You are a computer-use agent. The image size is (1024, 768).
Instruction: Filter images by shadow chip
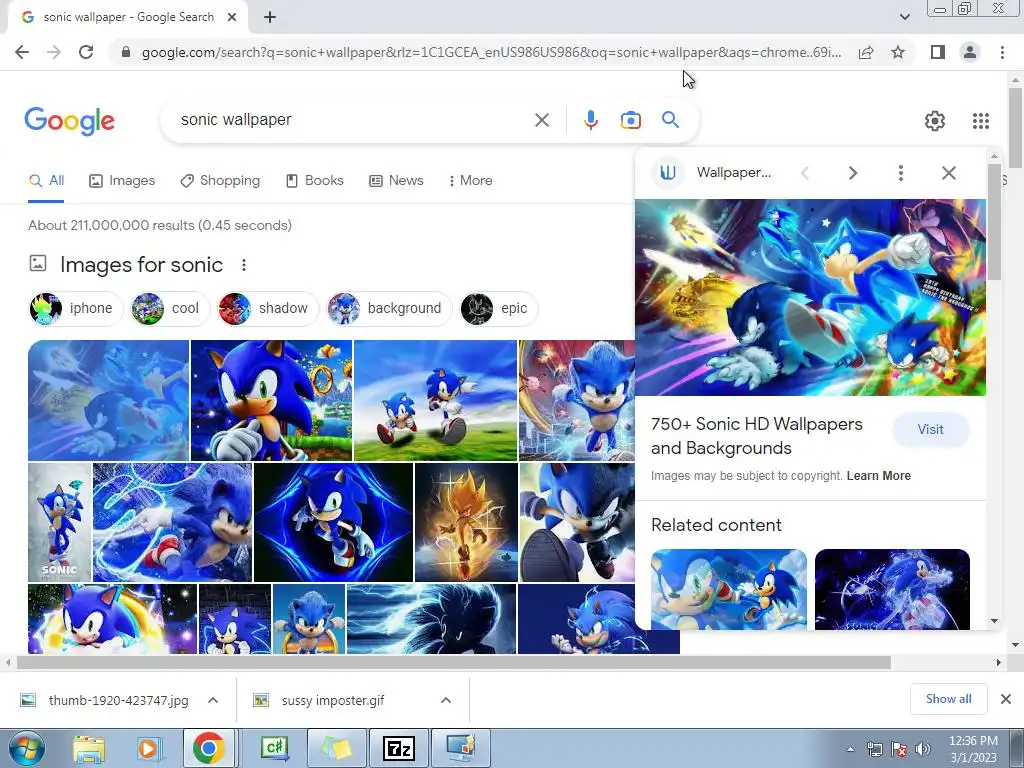coord(268,308)
